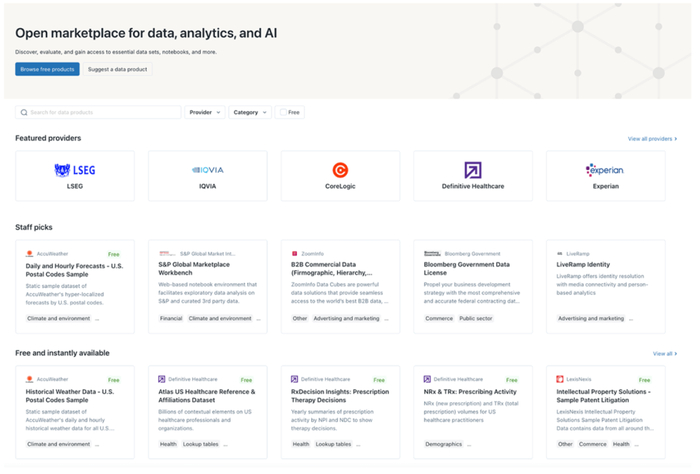Image resolution: width=700 pixels, height=474 pixels.
Task: Click the ZoomInfo icon on B2B card
Action: click(294, 254)
